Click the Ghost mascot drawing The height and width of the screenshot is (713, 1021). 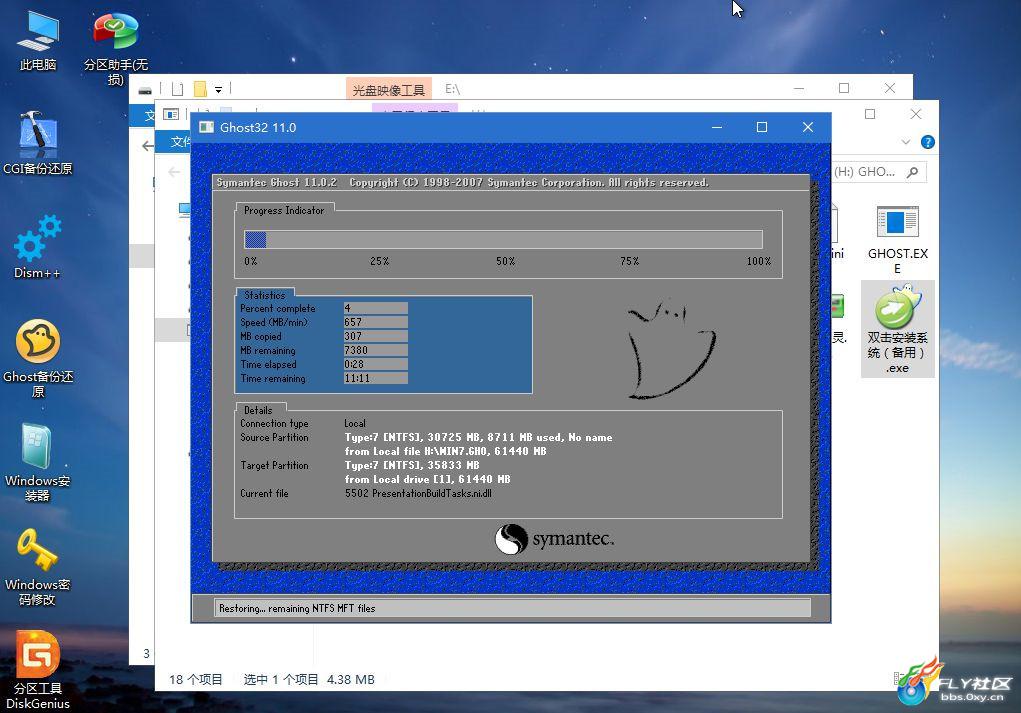point(671,349)
